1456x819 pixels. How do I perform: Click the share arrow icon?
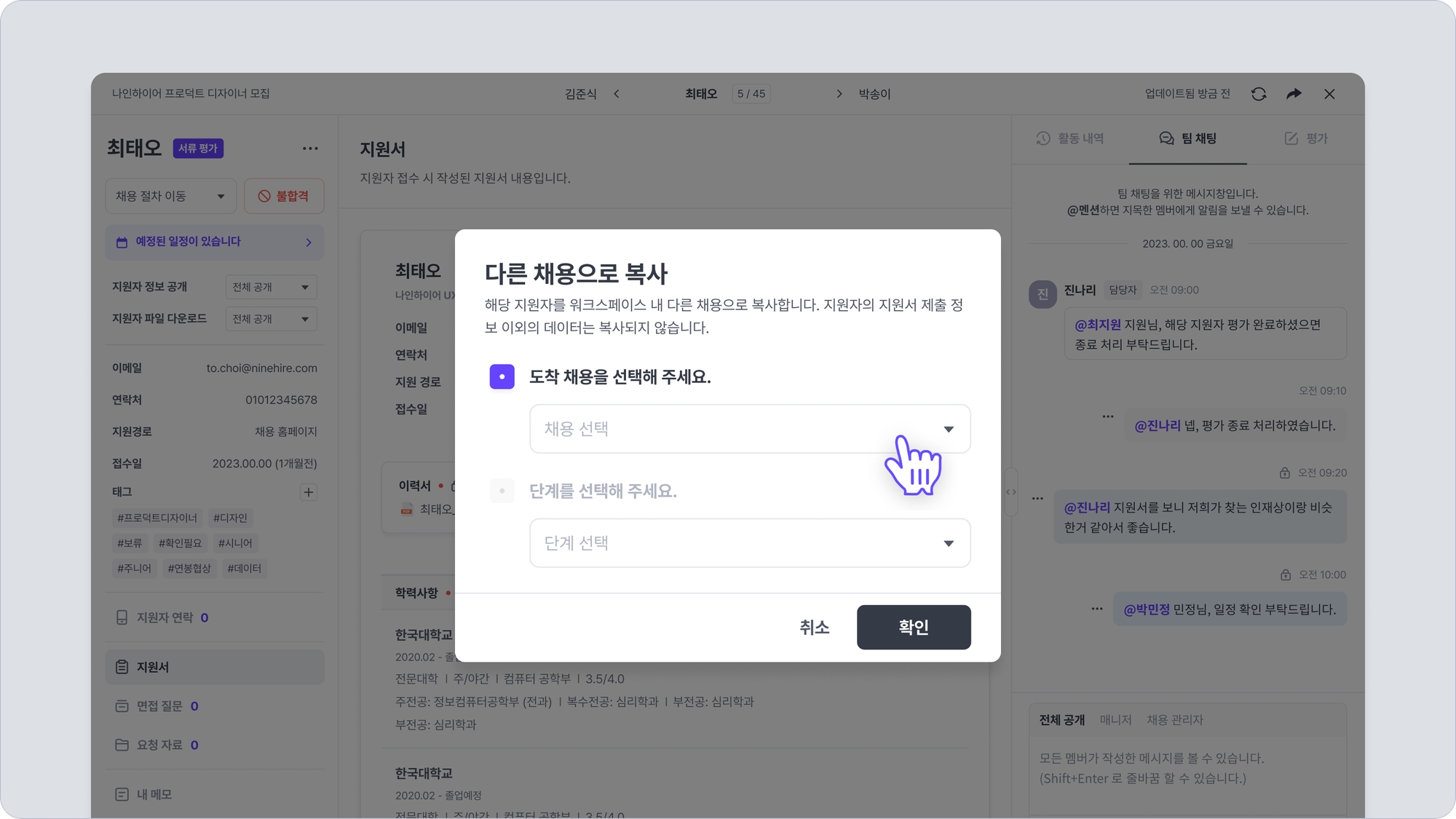click(1294, 94)
